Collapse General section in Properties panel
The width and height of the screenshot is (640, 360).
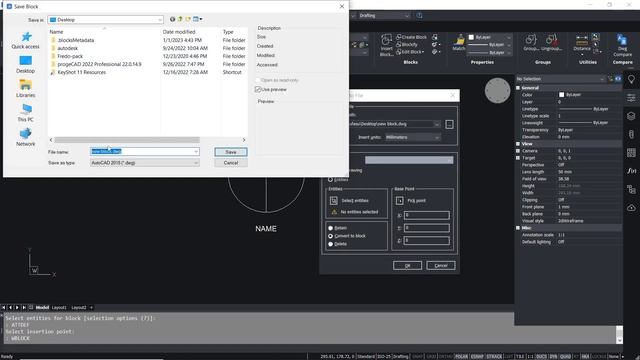tap(518, 88)
